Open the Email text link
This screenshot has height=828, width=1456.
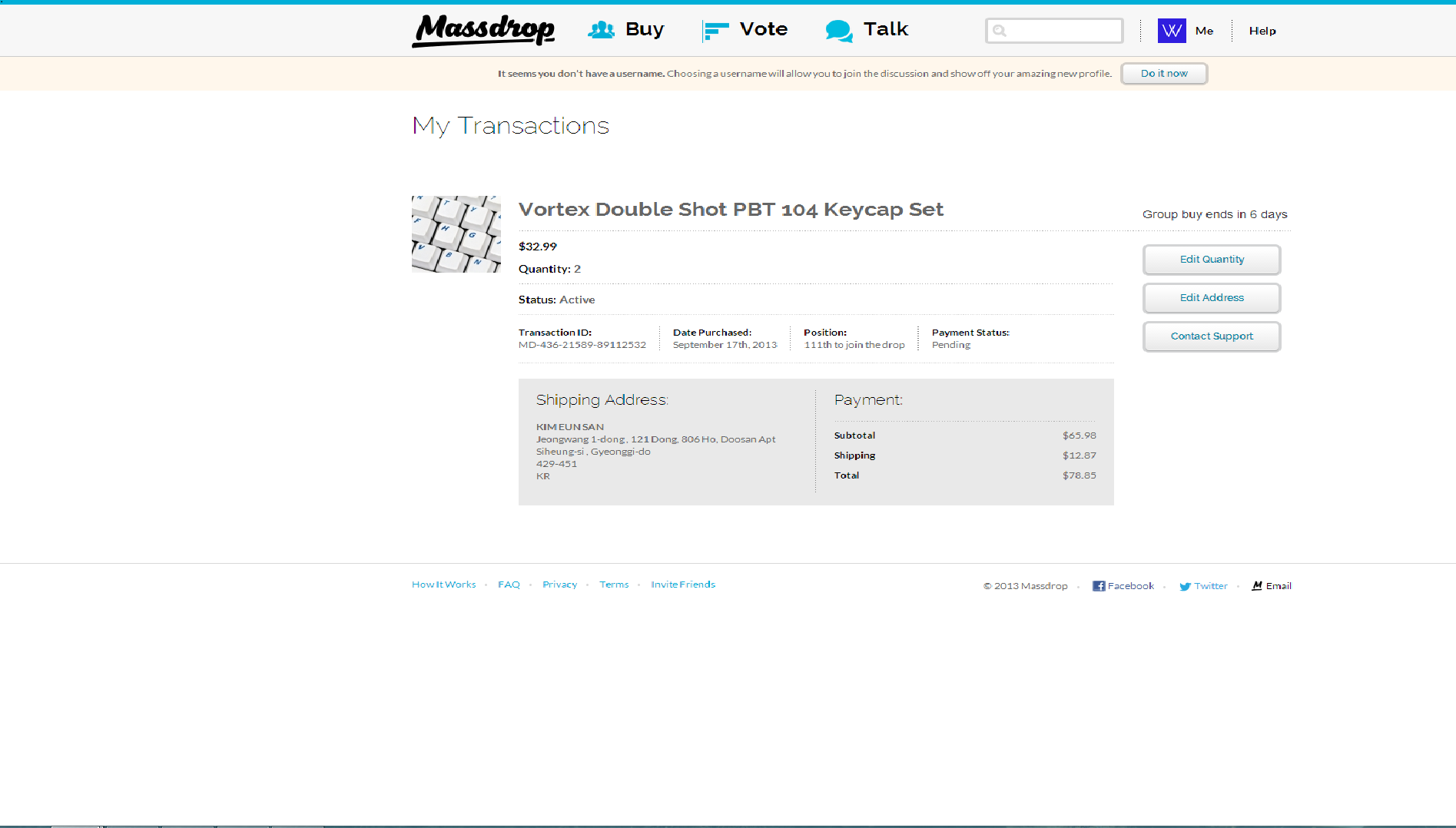pos(1279,586)
